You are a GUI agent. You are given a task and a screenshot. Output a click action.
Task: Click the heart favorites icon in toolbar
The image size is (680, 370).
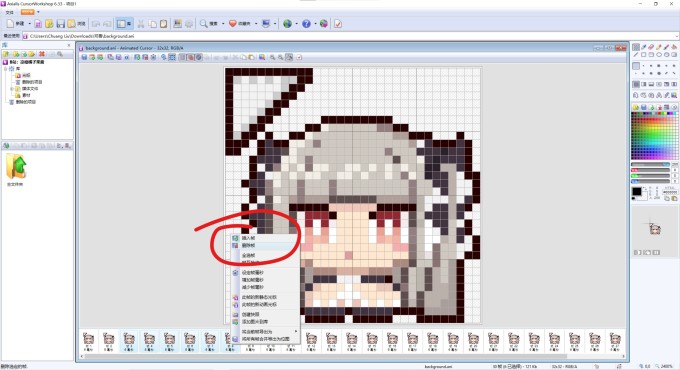pyautogui.click(x=232, y=24)
